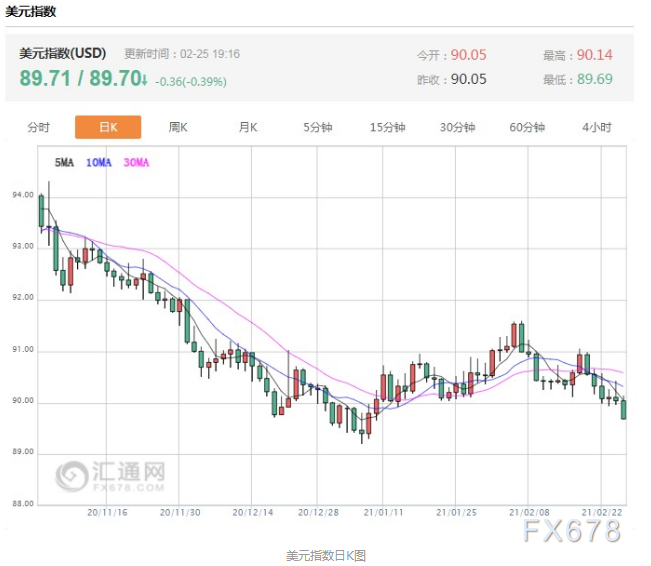
Task: Click the first green candlestick near 94.00
Action: [x=41, y=211]
